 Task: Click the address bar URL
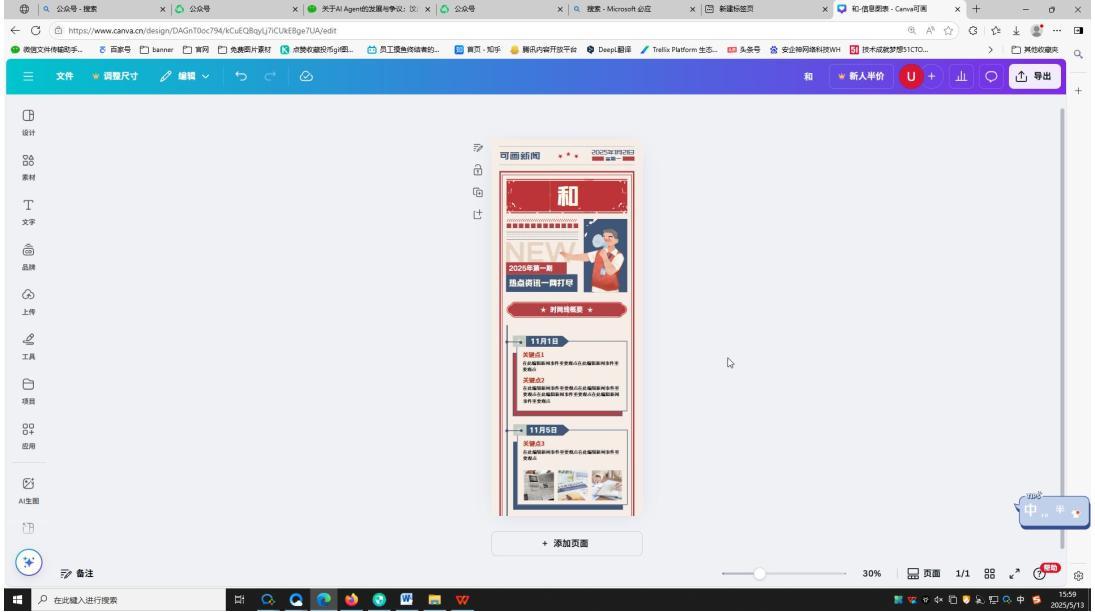202,31
